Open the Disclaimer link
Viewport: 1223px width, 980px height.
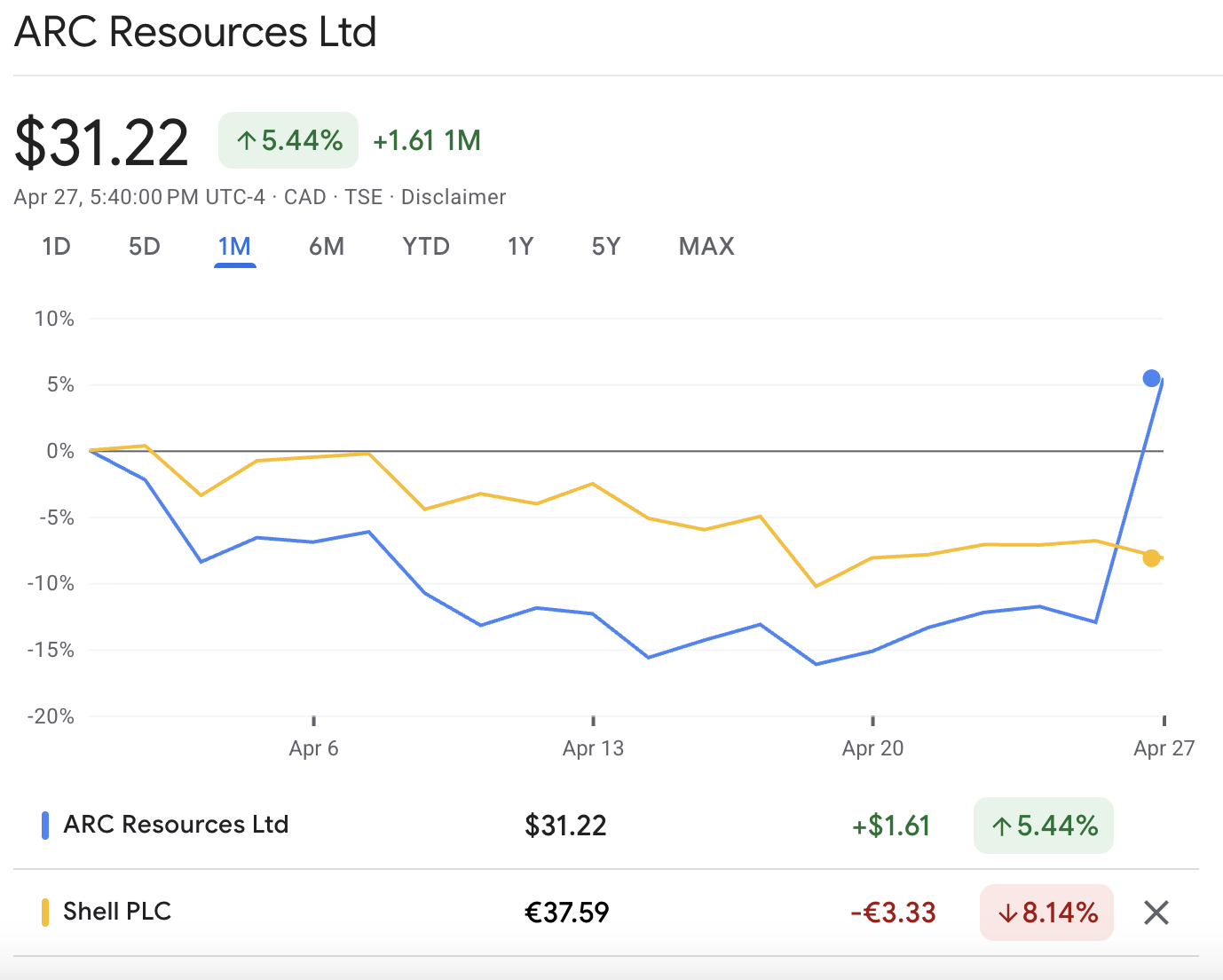(x=454, y=197)
